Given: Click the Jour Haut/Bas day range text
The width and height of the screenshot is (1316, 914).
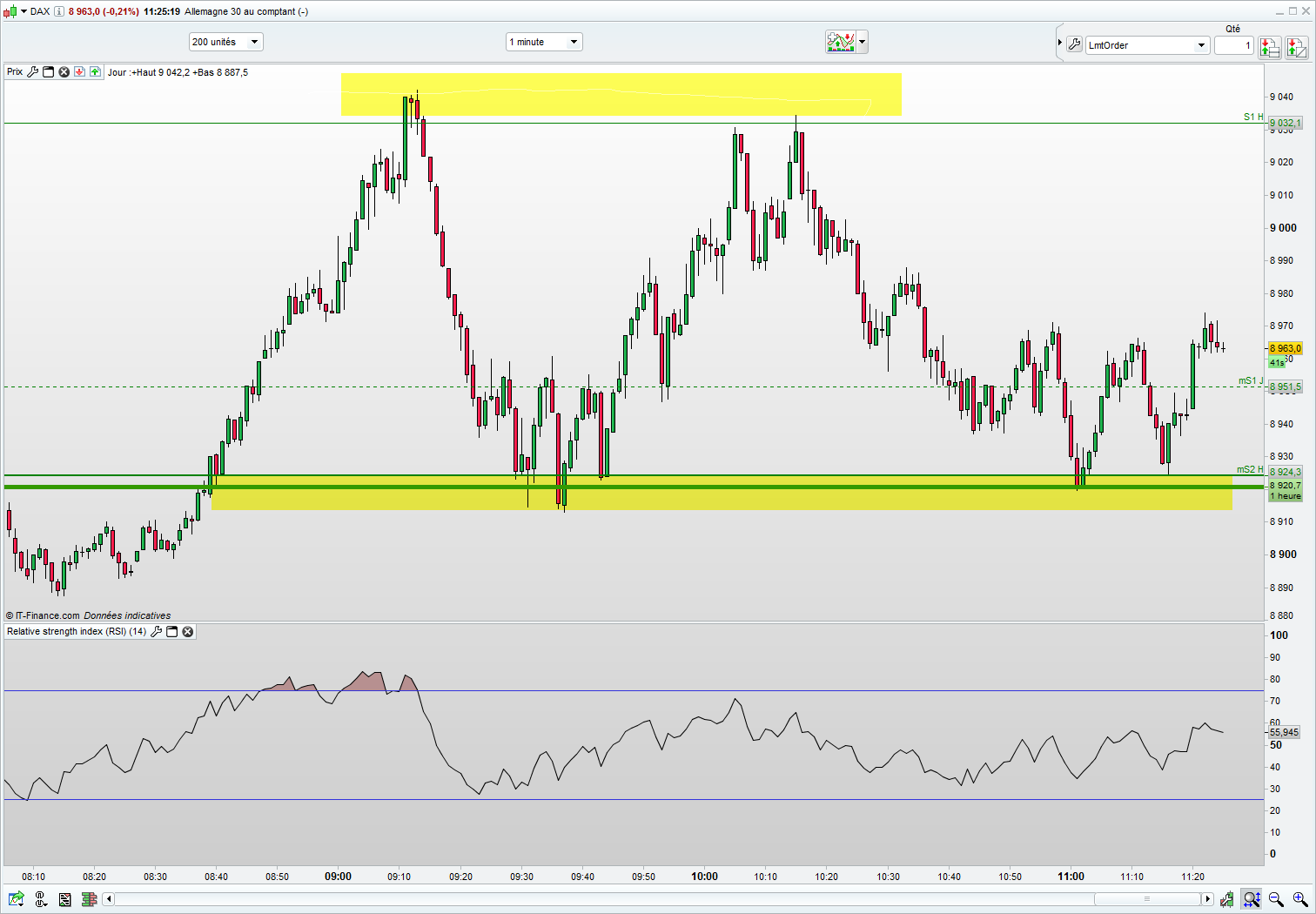Looking at the screenshot, I should pos(178,72).
